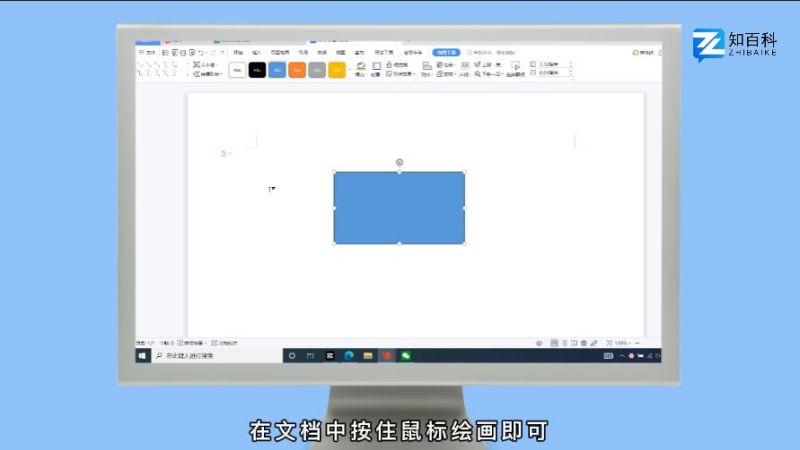This screenshot has width=800, height=450.
Task: Apply the orange shape style swatch
Action: [x=297, y=69]
